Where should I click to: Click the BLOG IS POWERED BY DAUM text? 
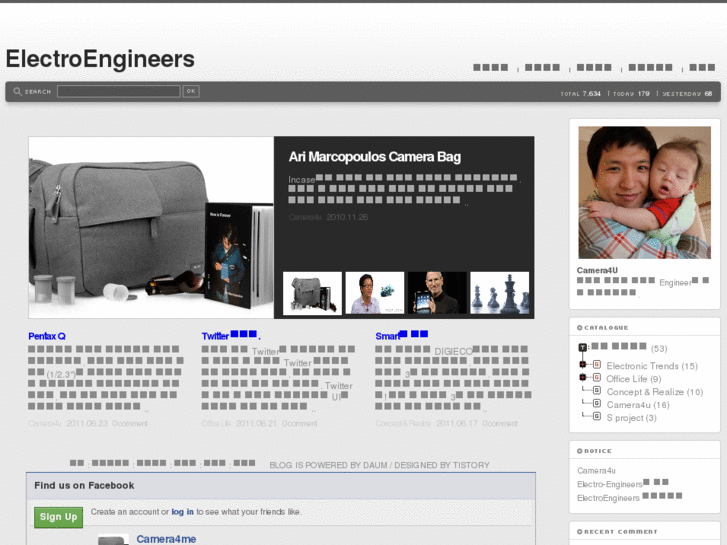coord(328,465)
